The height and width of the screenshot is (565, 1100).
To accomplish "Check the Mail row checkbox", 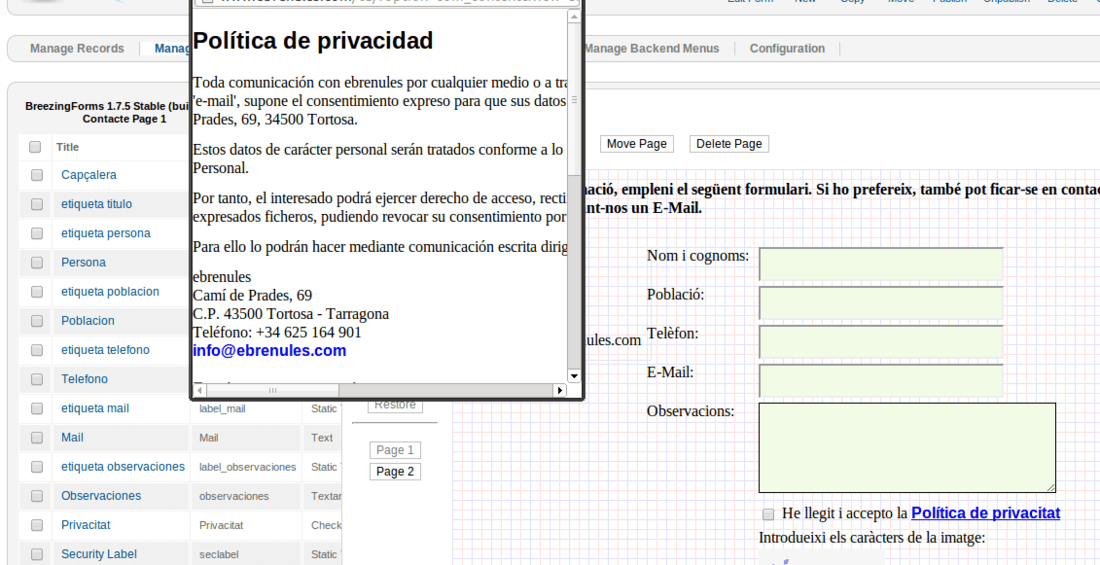I will pos(36,437).
